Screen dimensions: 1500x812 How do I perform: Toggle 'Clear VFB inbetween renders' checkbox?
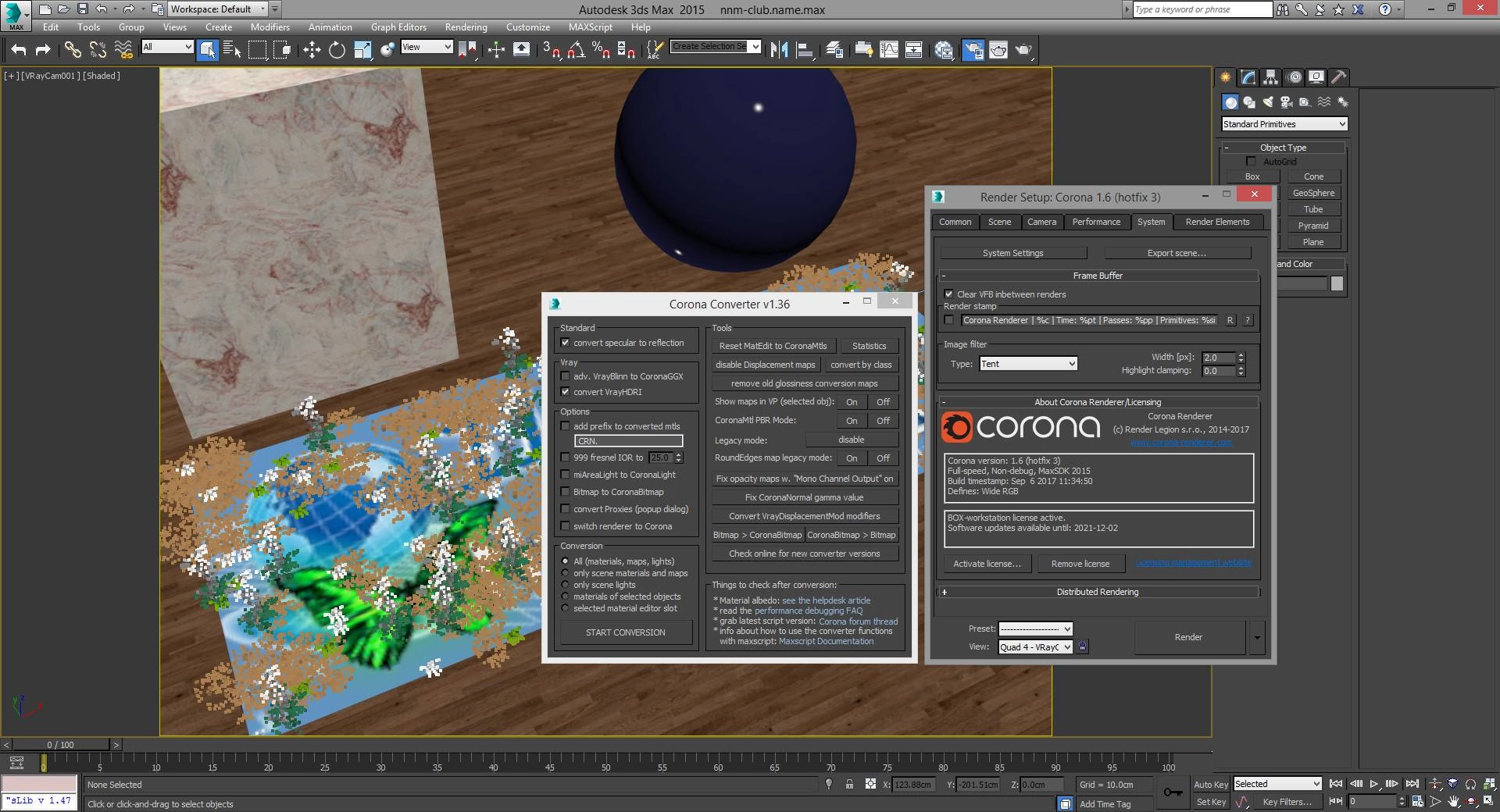tap(948, 294)
